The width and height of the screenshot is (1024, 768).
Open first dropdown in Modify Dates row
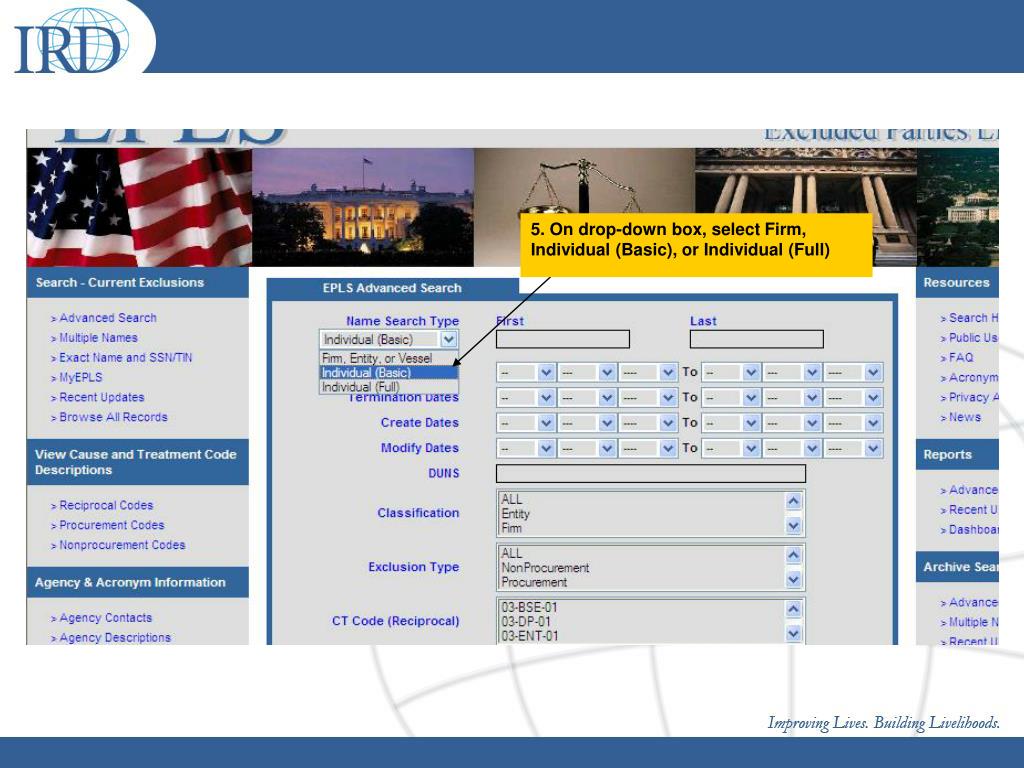(x=526, y=449)
